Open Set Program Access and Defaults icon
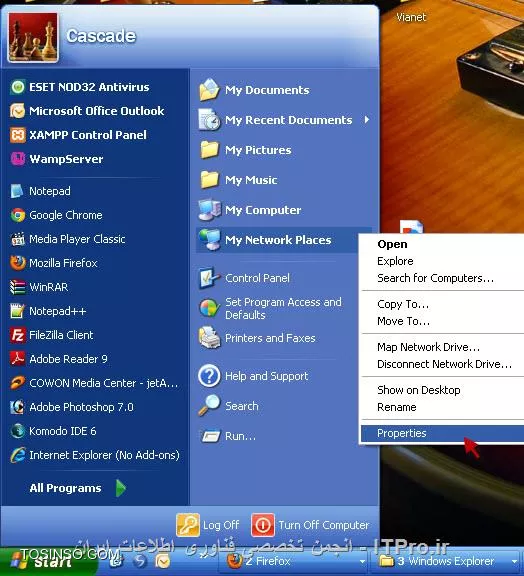 point(209,308)
